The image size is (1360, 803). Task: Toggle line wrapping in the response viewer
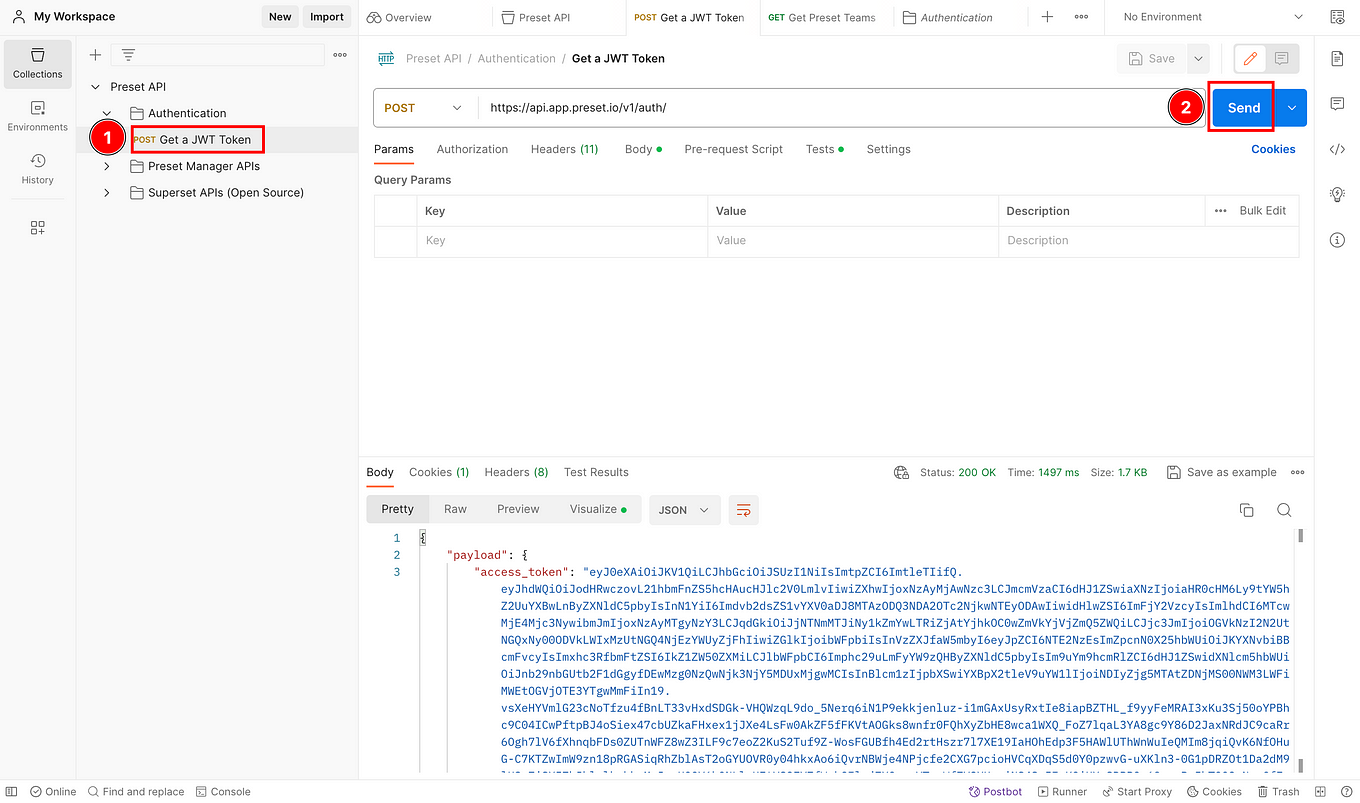743,510
